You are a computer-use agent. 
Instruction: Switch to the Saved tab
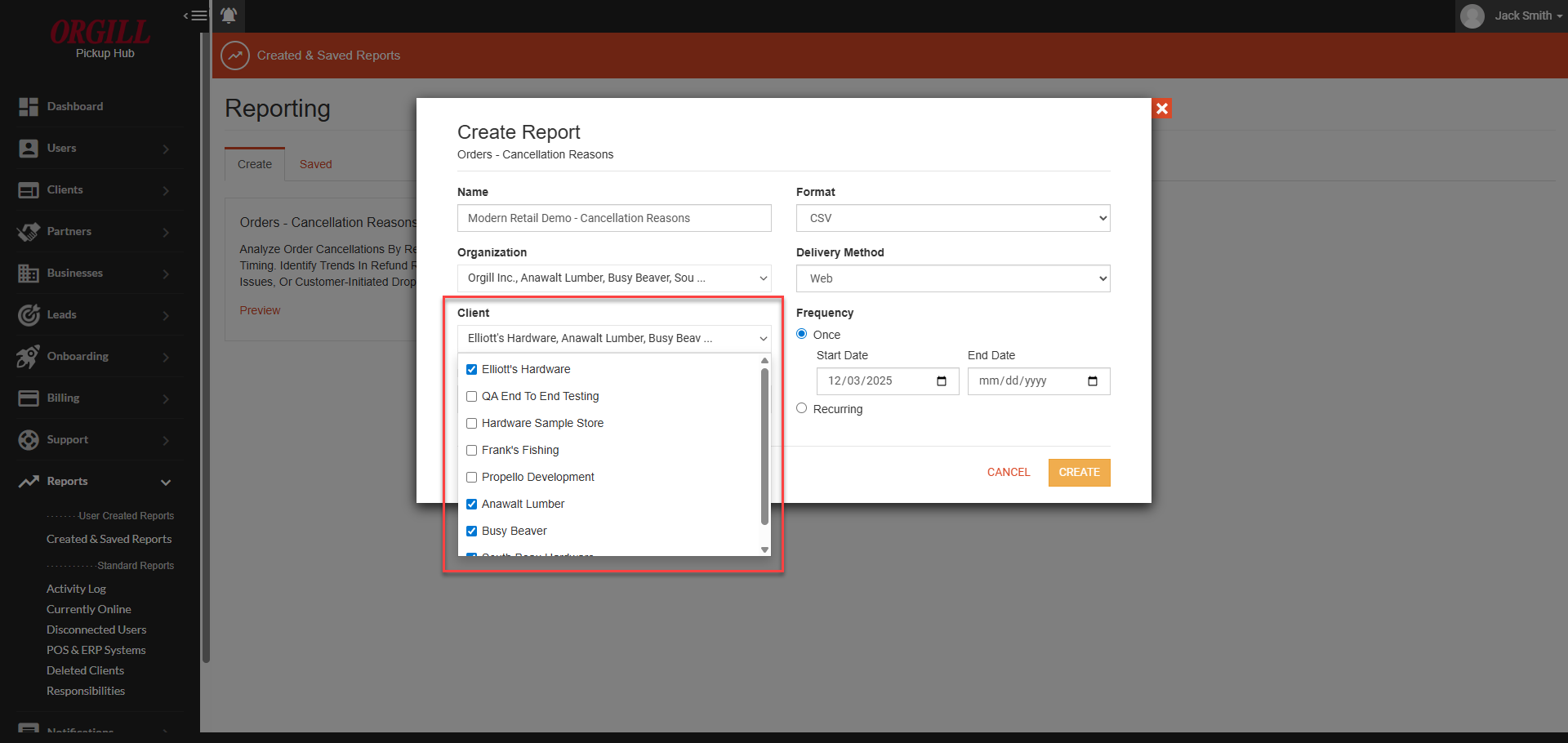(x=316, y=164)
